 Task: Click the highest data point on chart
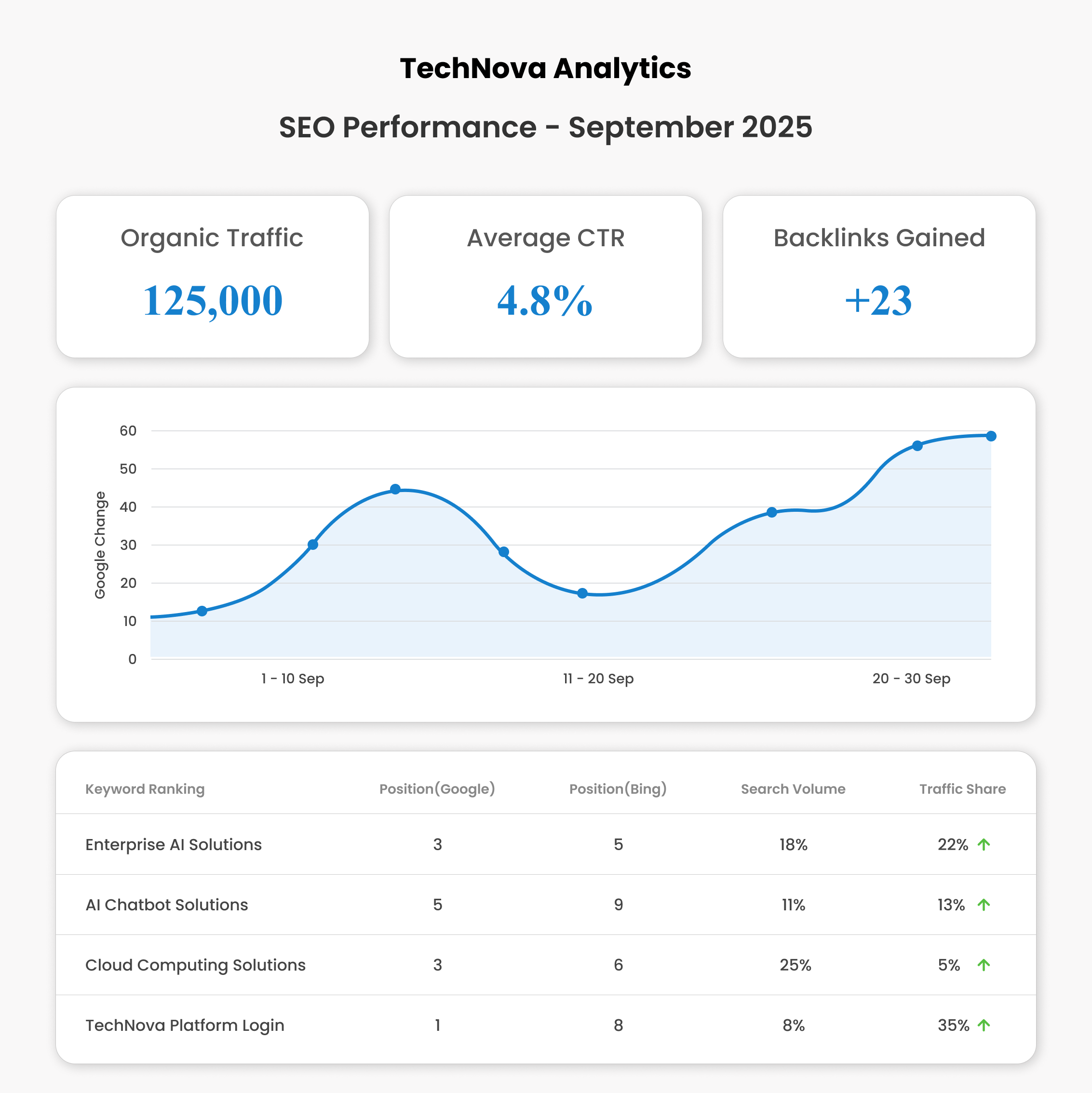coord(991,436)
